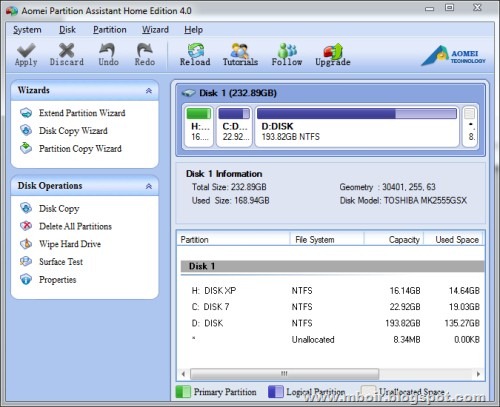Open Tutorials from the toolbar
The height and width of the screenshot is (407, 500).
pyautogui.click(x=240, y=55)
